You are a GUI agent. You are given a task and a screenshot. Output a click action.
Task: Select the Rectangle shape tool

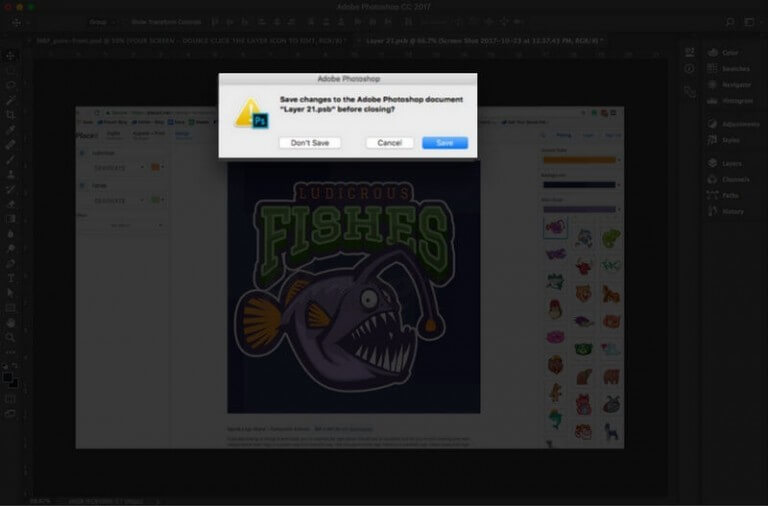click(10, 308)
